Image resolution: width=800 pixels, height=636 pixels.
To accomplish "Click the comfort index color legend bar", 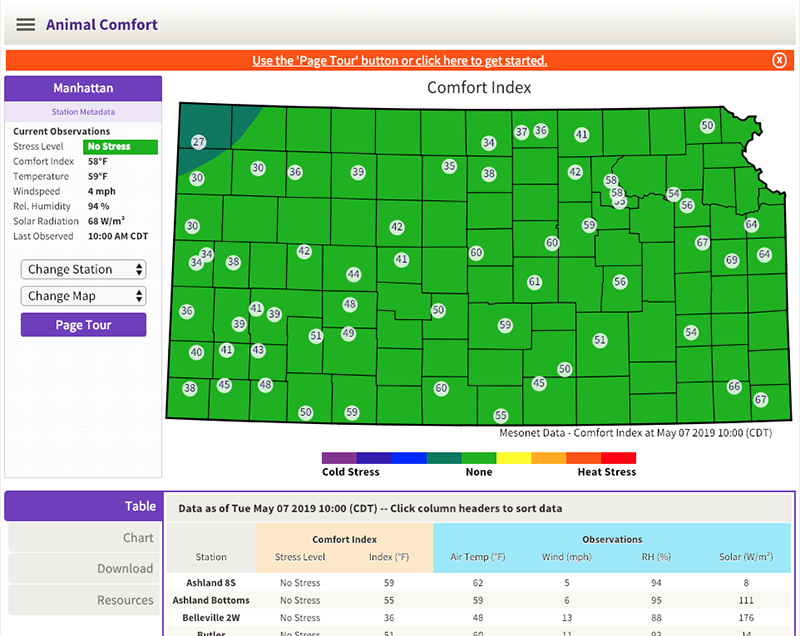I will (x=479, y=455).
